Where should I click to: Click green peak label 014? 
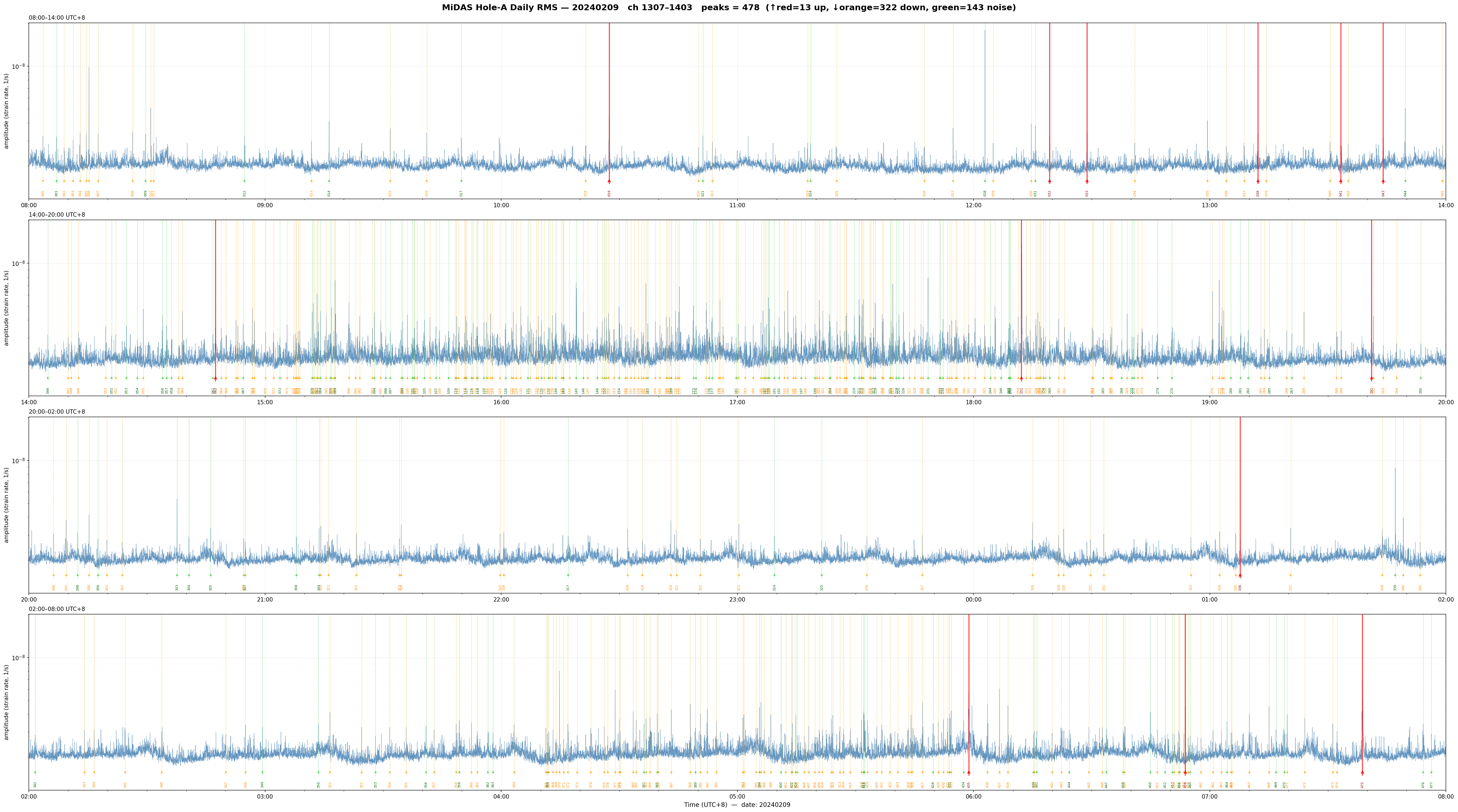click(x=329, y=194)
